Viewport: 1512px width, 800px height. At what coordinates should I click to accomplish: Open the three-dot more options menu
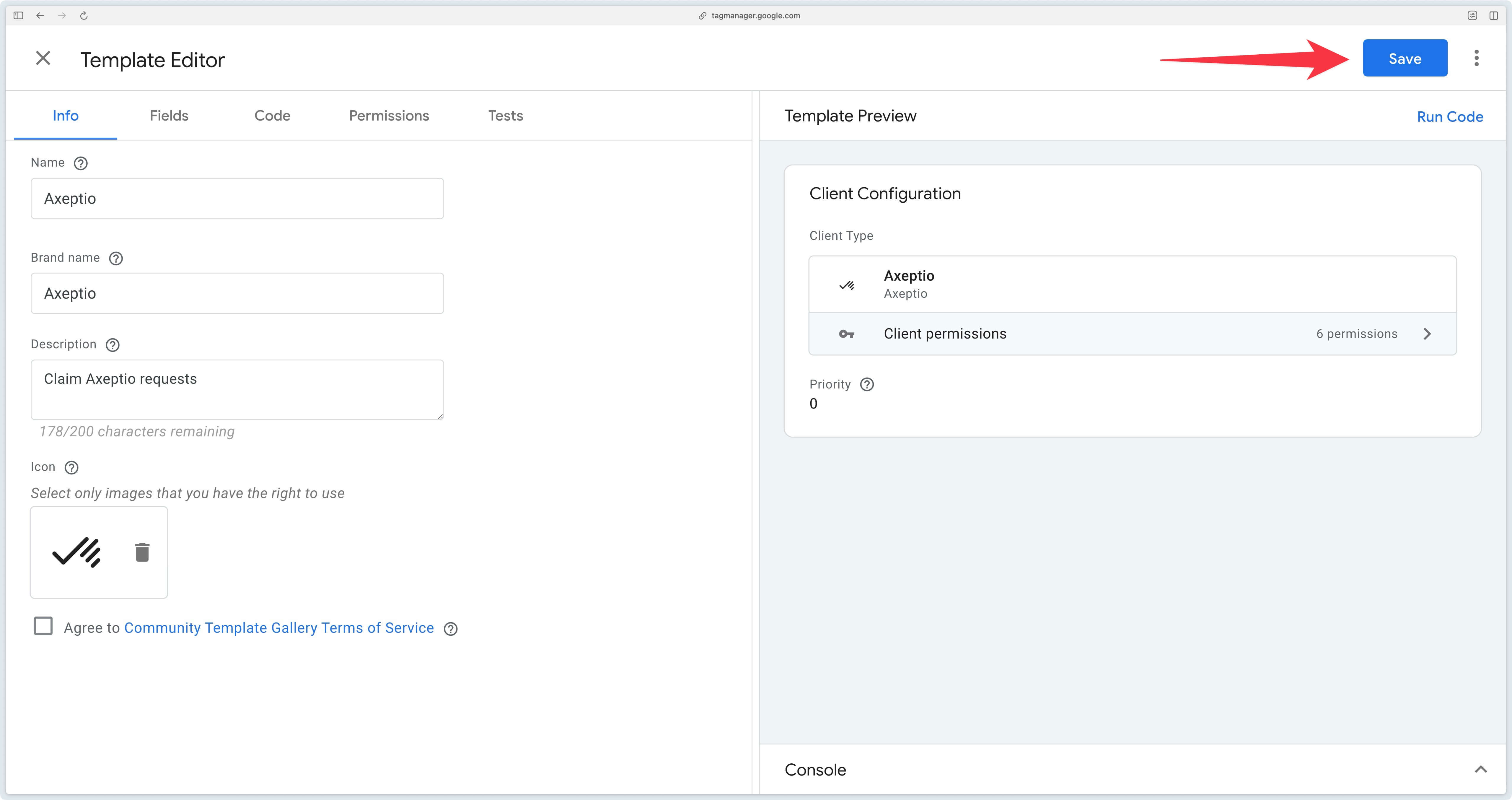[1476, 58]
